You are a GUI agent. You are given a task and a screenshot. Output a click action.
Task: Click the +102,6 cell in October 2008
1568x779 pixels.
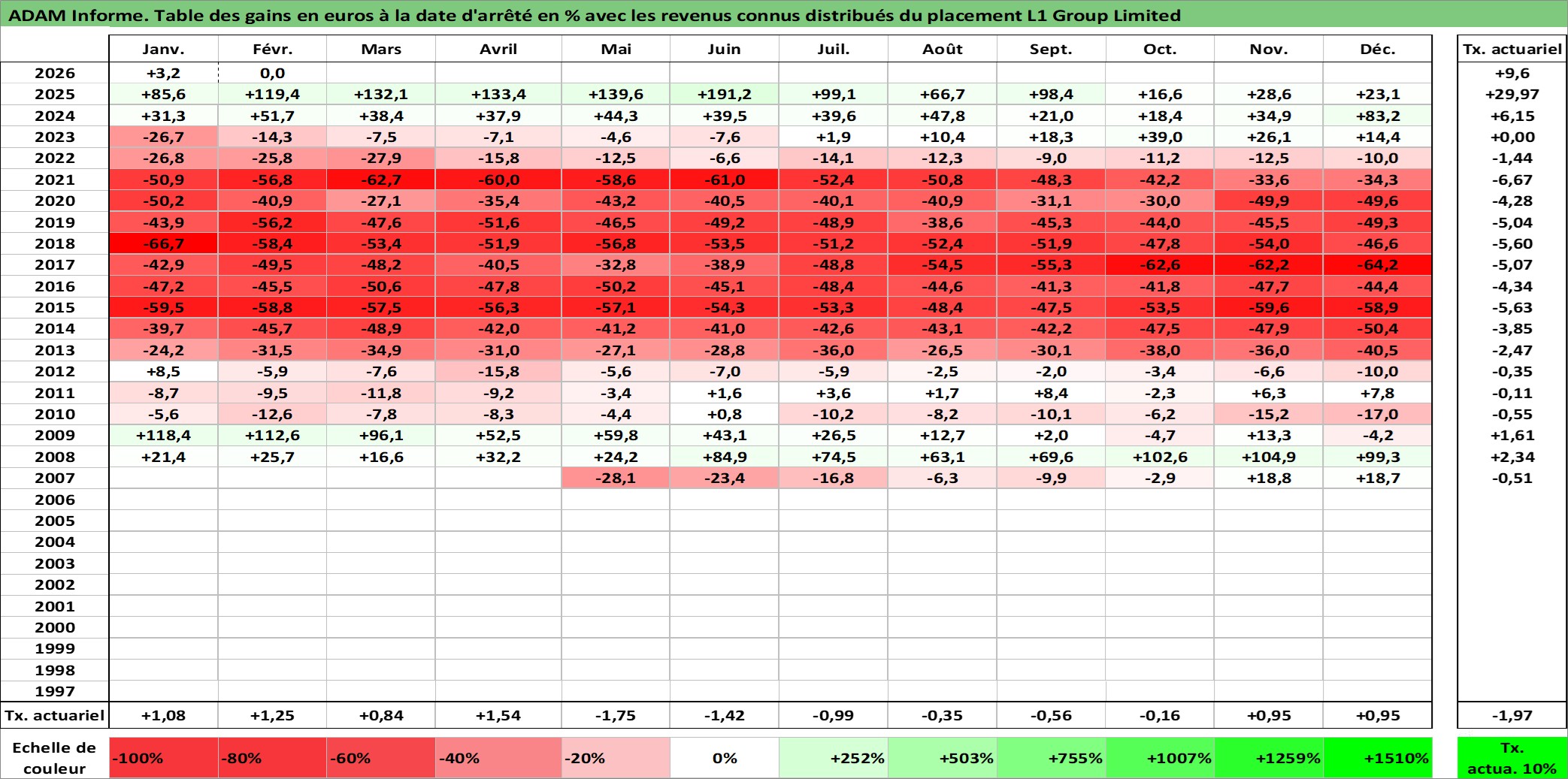pyautogui.click(x=1160, y=457)
